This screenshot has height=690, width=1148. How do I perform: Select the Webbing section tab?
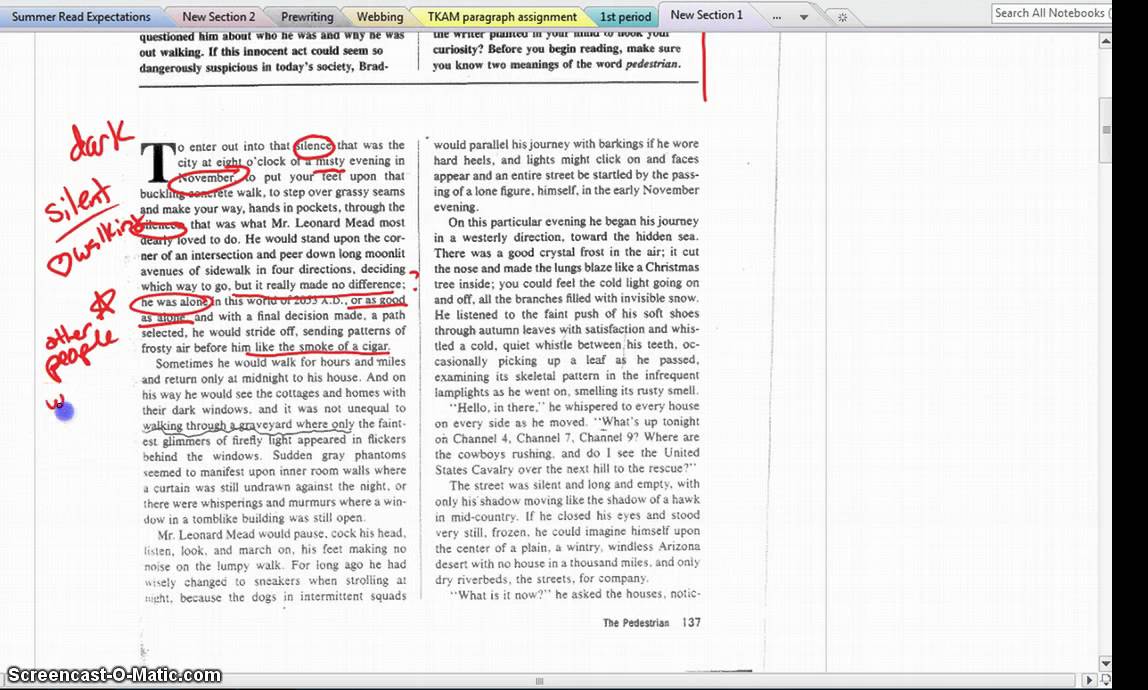[x=379, y=16]
